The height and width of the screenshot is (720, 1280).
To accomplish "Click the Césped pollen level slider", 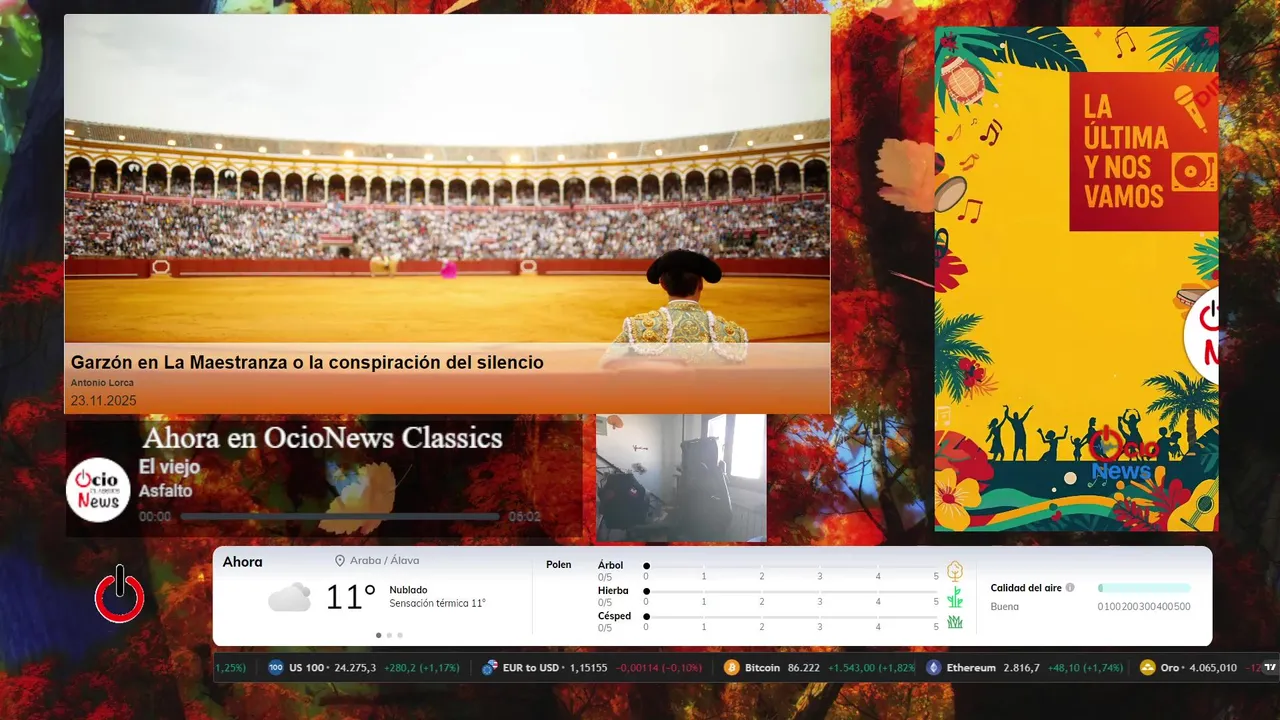I will tap(791, 617).
